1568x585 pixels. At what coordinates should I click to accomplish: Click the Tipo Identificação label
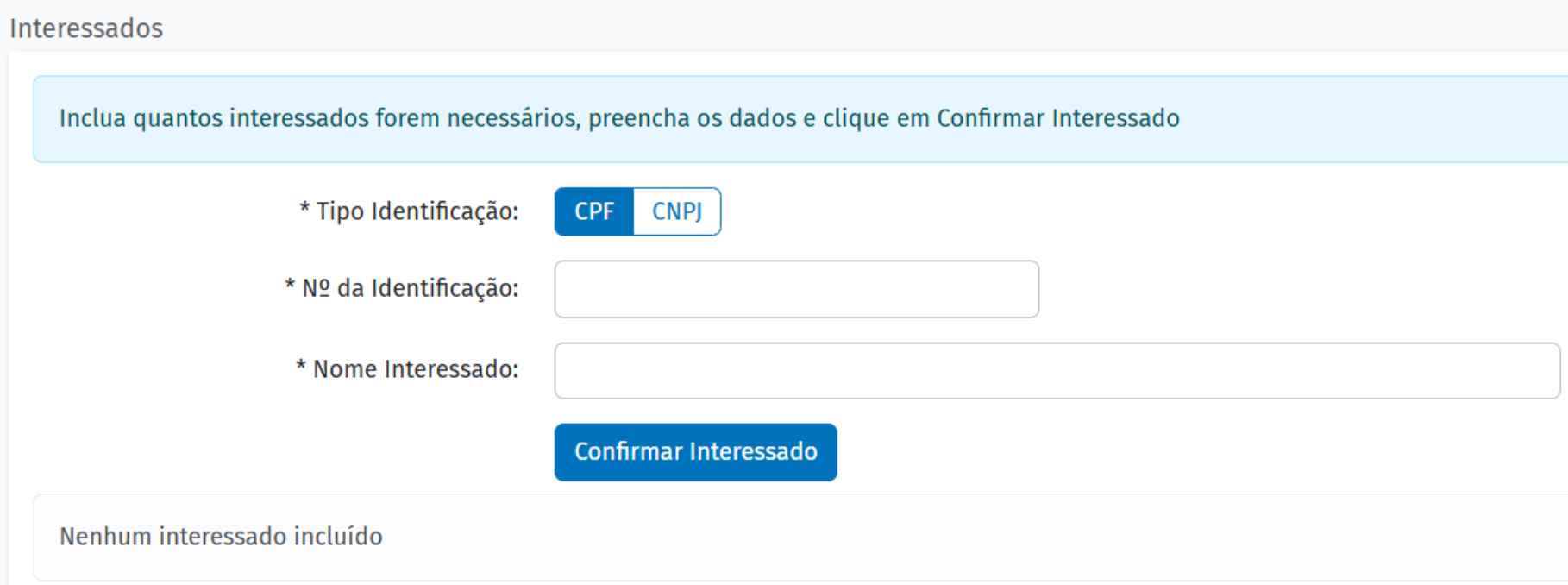[417, 211]
